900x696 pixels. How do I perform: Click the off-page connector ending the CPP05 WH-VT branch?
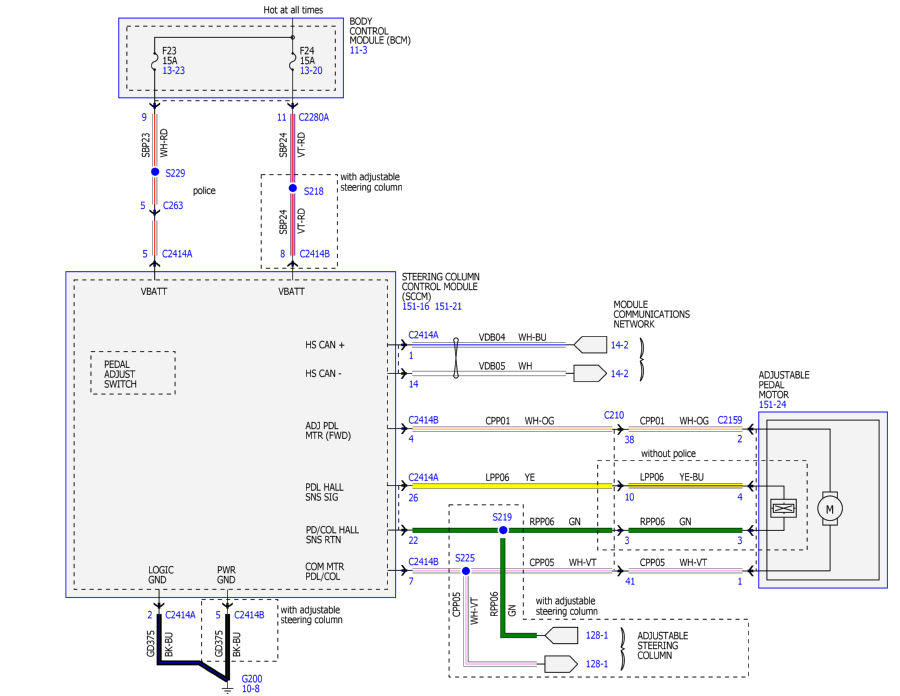click(561, 664)
